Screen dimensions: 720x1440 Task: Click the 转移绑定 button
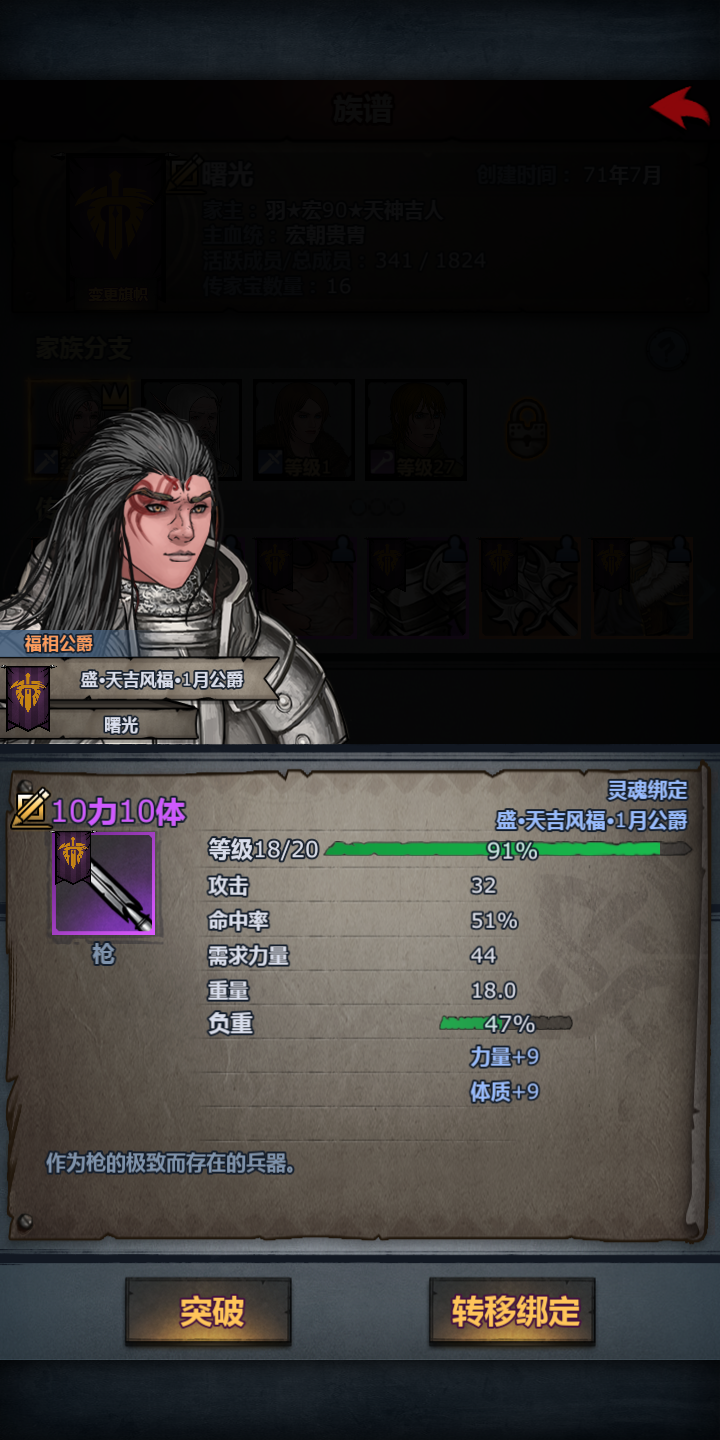tap(513, 1312)
